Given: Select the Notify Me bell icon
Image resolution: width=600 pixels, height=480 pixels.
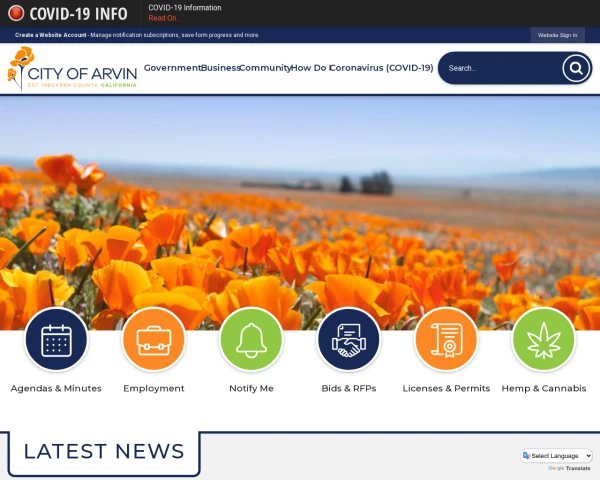Looking at the screenshot, I should (251, 340).
